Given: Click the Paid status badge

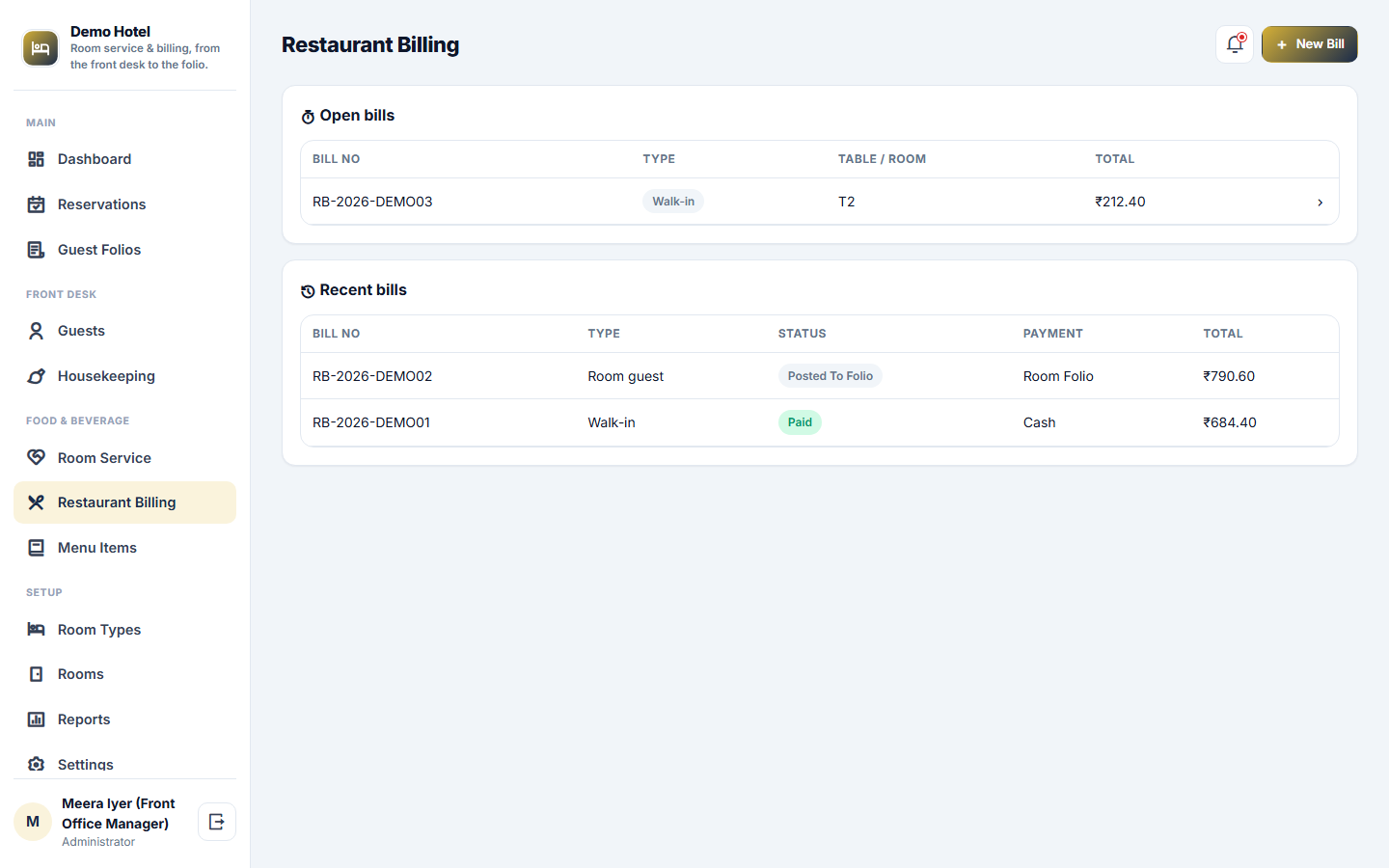Looking at the screenshot, I should pyautogui.click(x=800, y=422).
